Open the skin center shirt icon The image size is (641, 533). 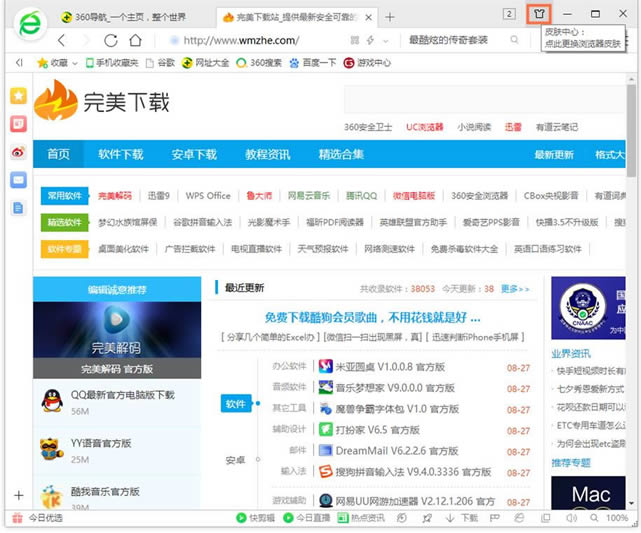click(x=539, y=14)
